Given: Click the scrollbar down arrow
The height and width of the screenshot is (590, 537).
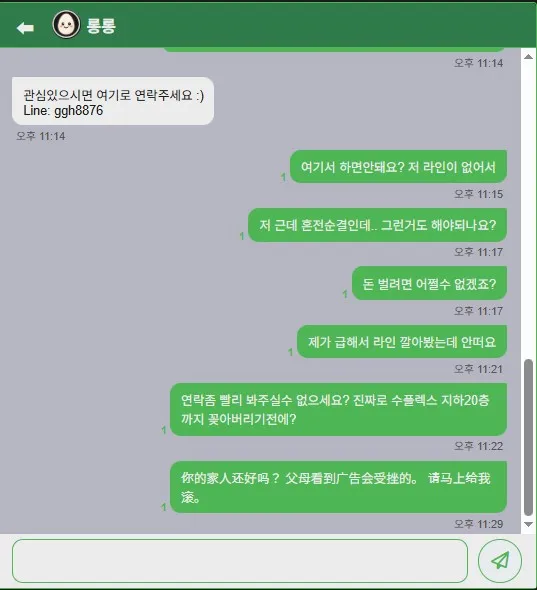Looking at the screenshot, I should pos(528,525).
